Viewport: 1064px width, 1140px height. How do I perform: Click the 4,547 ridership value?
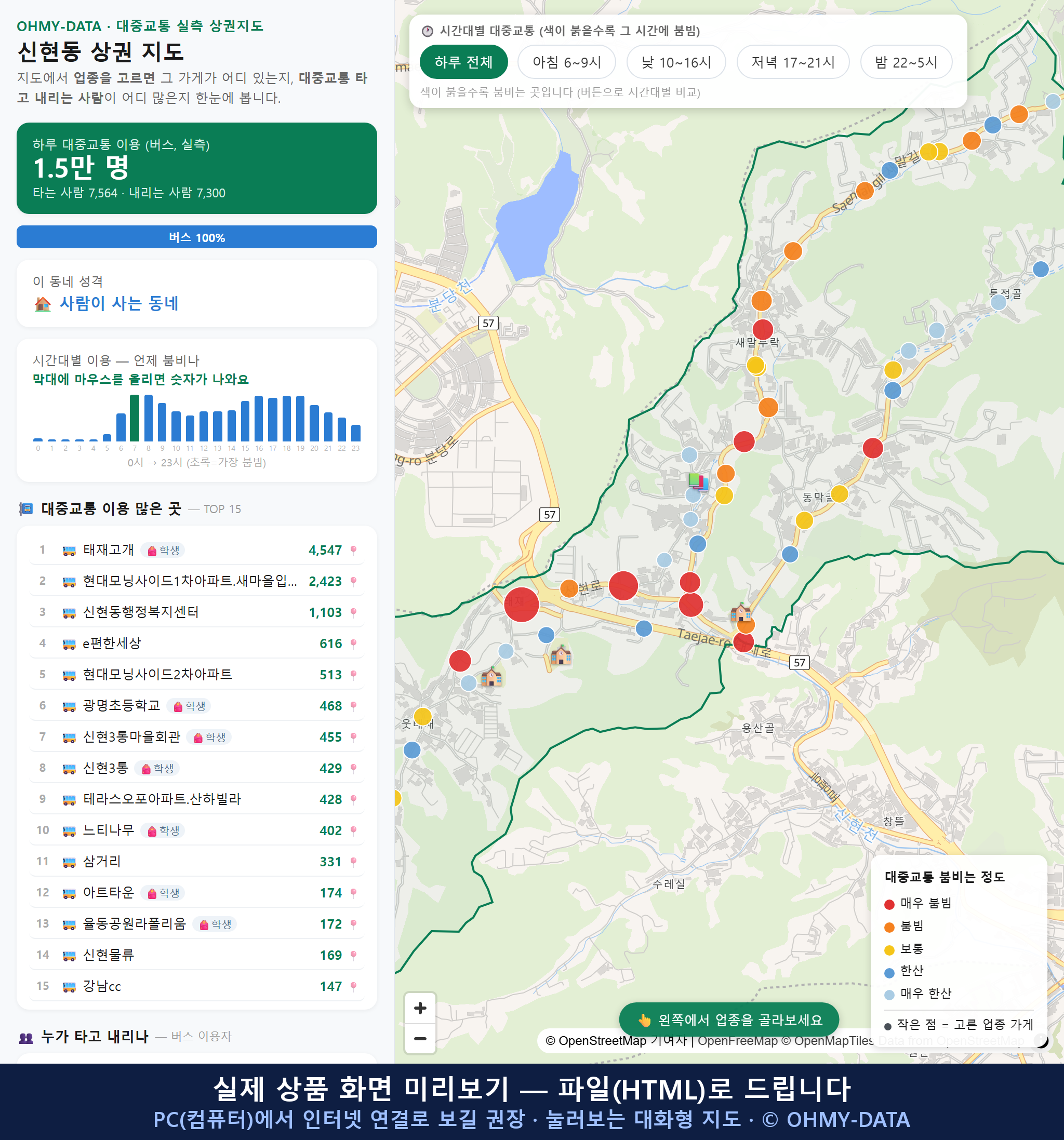click(325, 551)
